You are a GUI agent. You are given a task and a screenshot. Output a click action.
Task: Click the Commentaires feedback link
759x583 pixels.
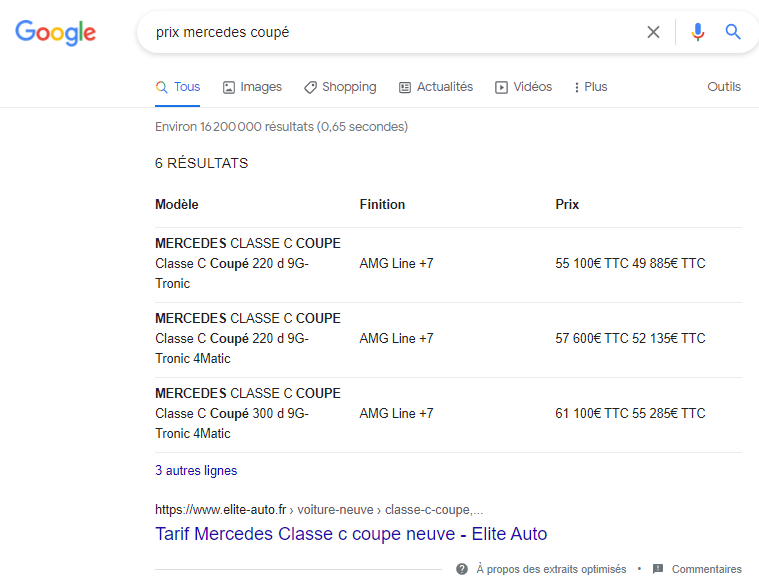pyautogui.click(x=707, y=569)
